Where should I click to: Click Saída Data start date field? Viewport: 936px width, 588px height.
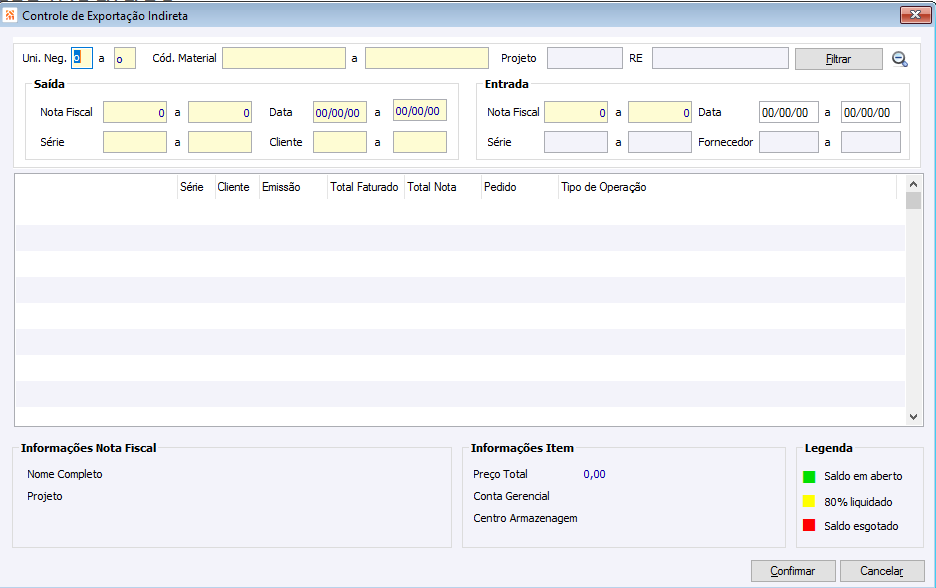(x=340, y=112)
